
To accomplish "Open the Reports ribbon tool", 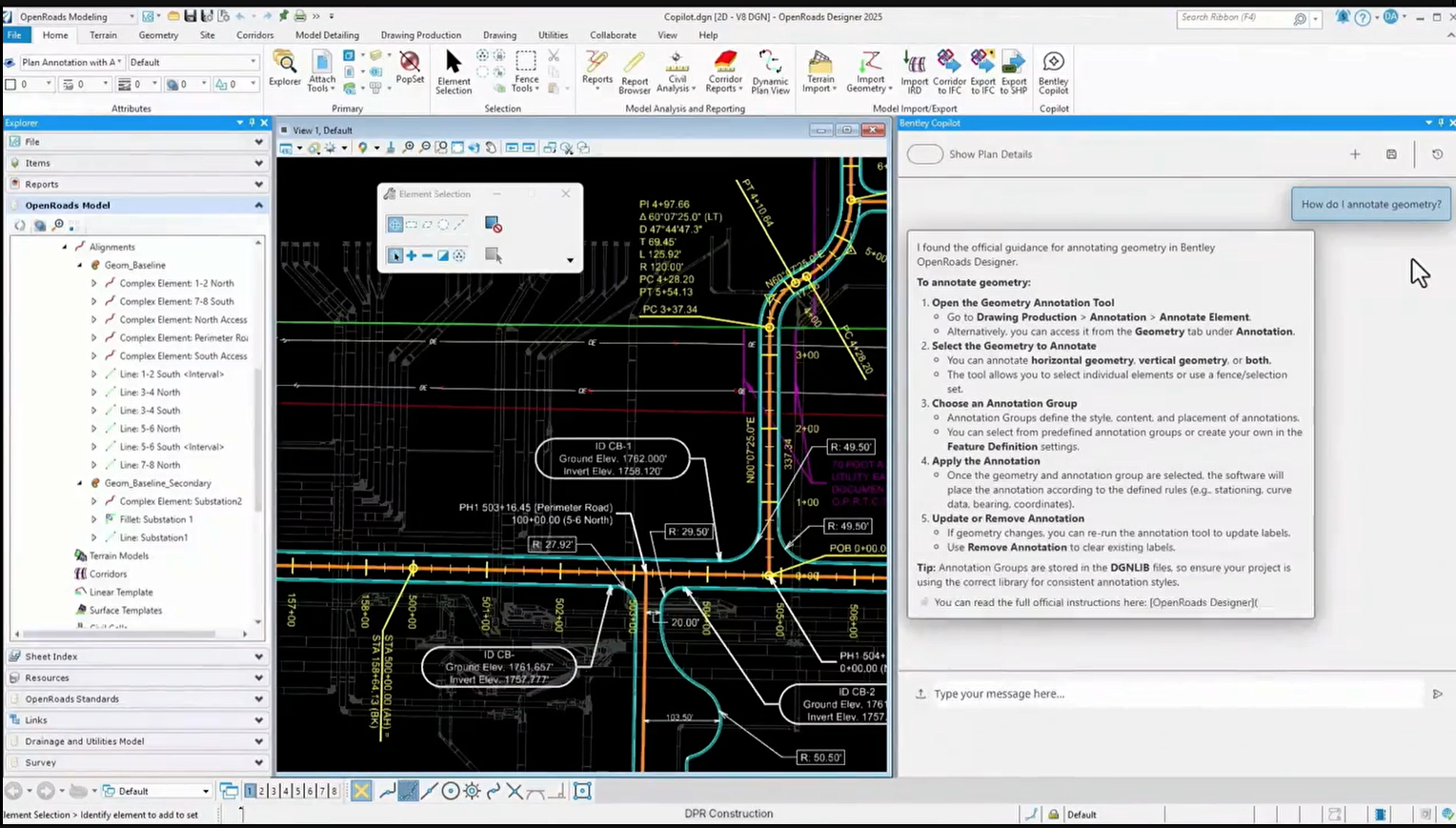I will [x=597, y=69].
